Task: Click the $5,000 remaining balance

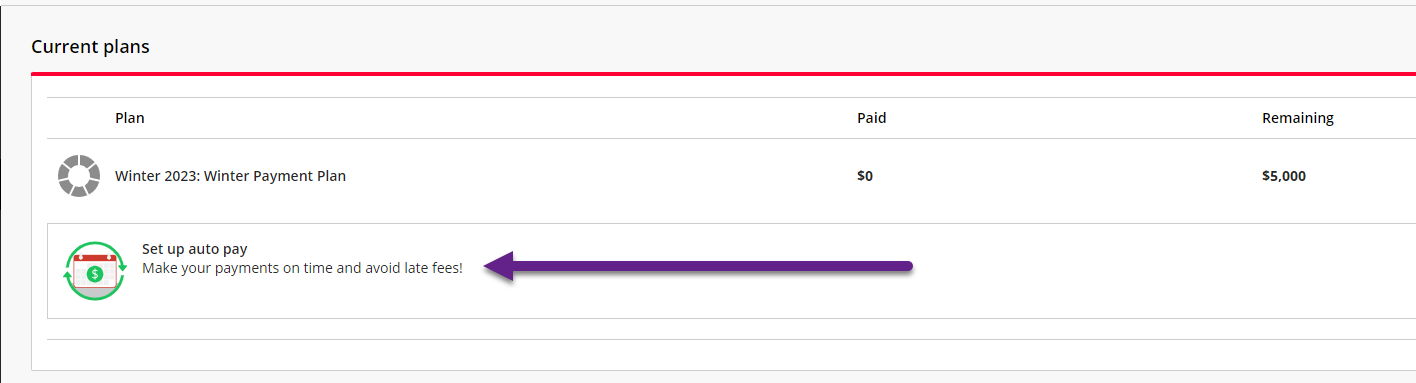Action: click(x=1284, y=176)
